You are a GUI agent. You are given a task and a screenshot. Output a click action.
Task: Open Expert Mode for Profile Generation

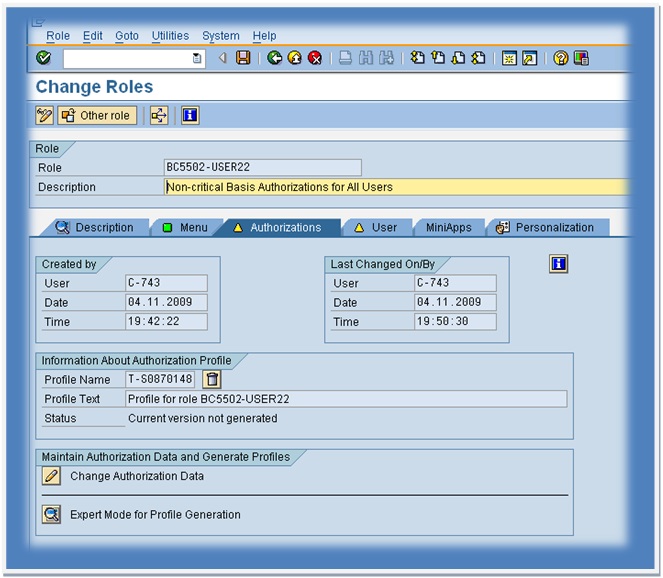coord(52,514)
